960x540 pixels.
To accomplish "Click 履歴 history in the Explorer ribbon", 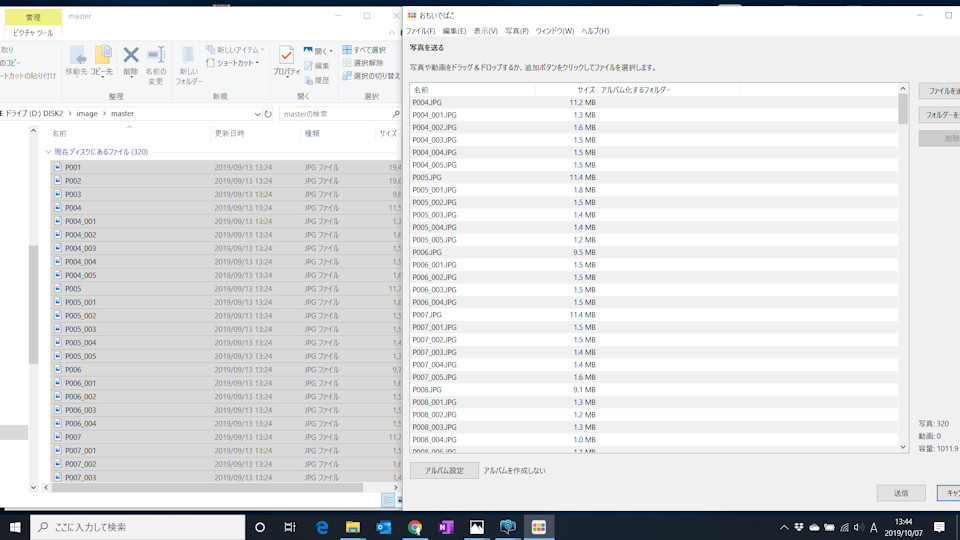I will pyautogui.click(x=317, y=80).
